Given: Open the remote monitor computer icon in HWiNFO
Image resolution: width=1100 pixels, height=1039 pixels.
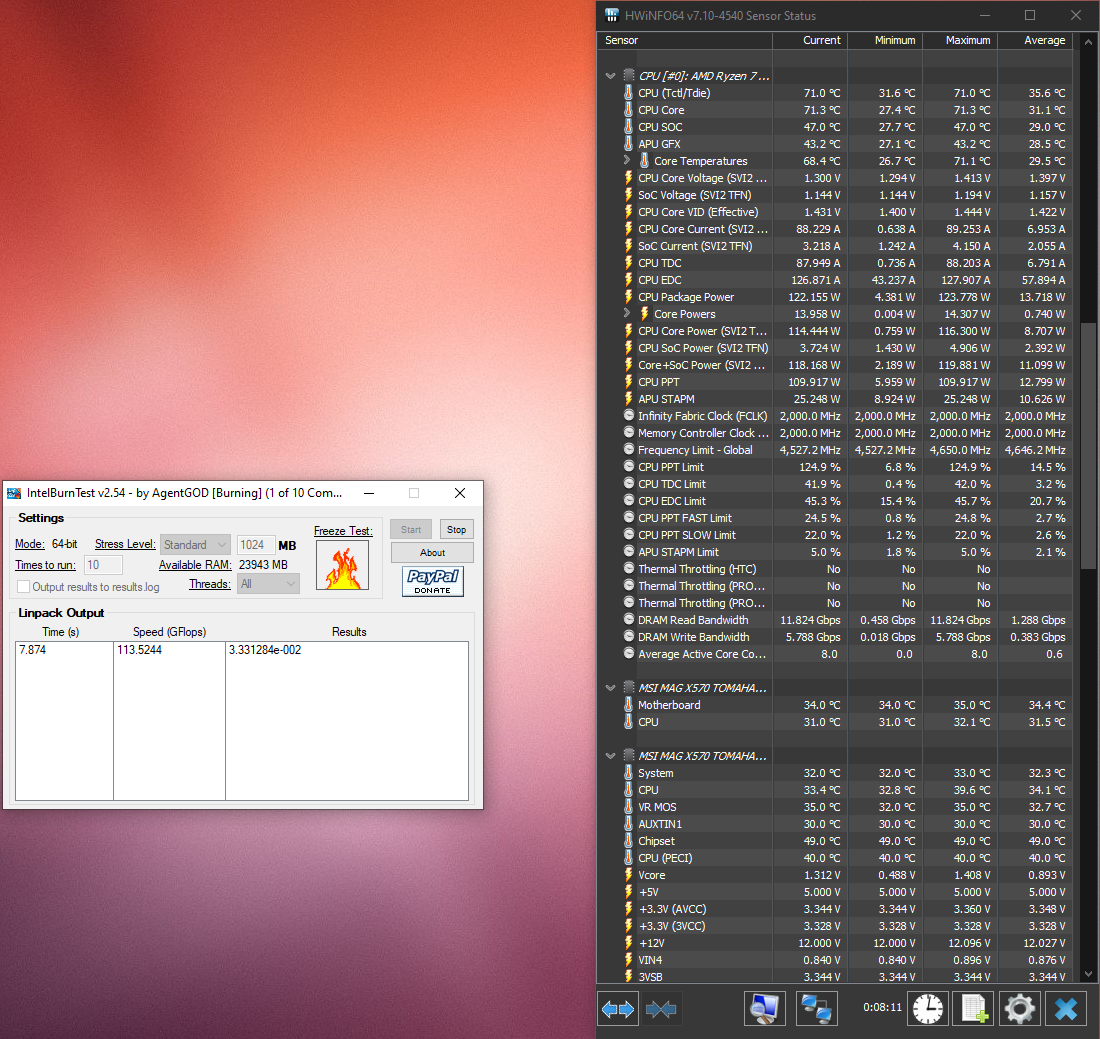Looking at the screenshot, I should pos(765,1009).
